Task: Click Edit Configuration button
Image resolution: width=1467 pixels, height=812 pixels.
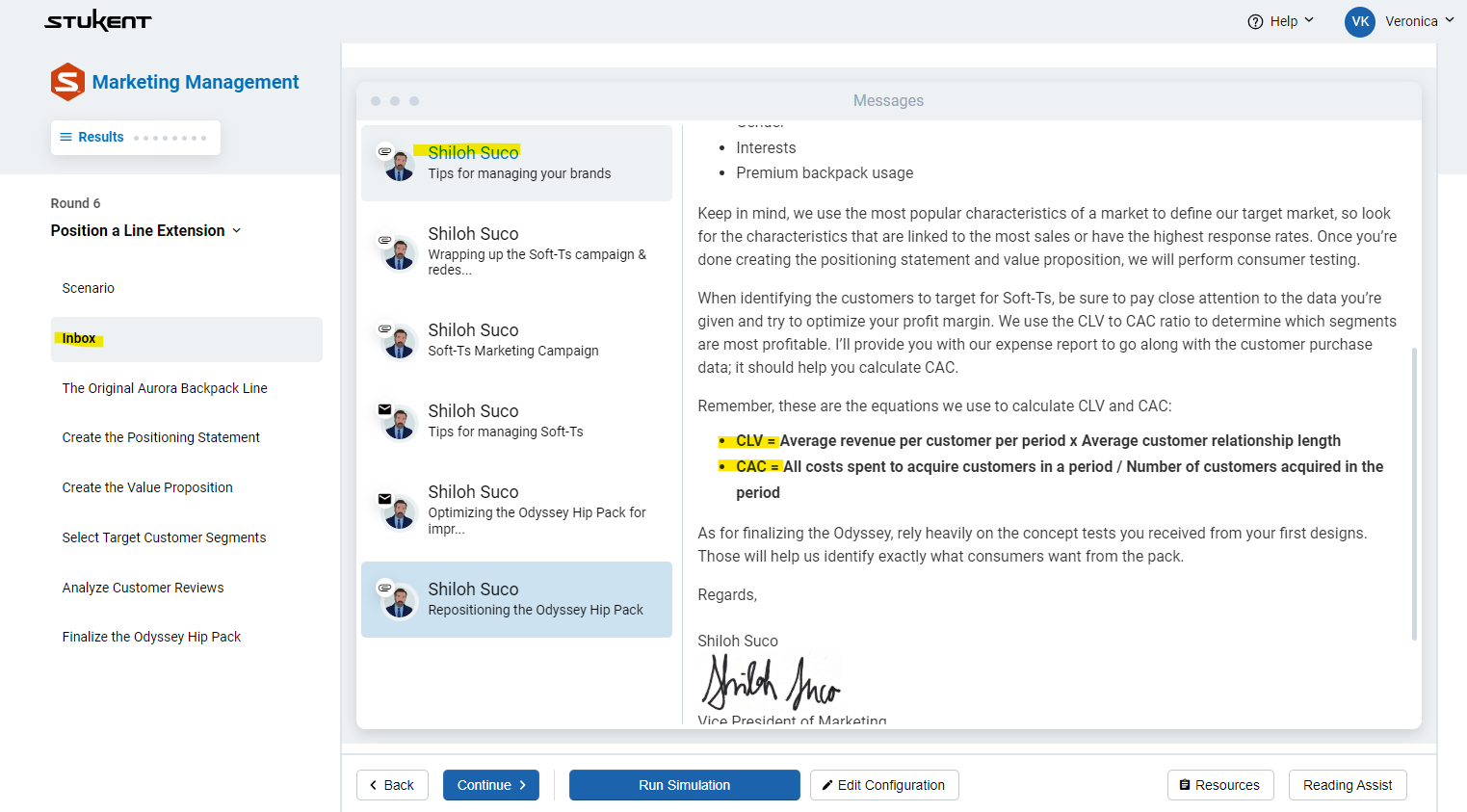Action: point(884,785)
